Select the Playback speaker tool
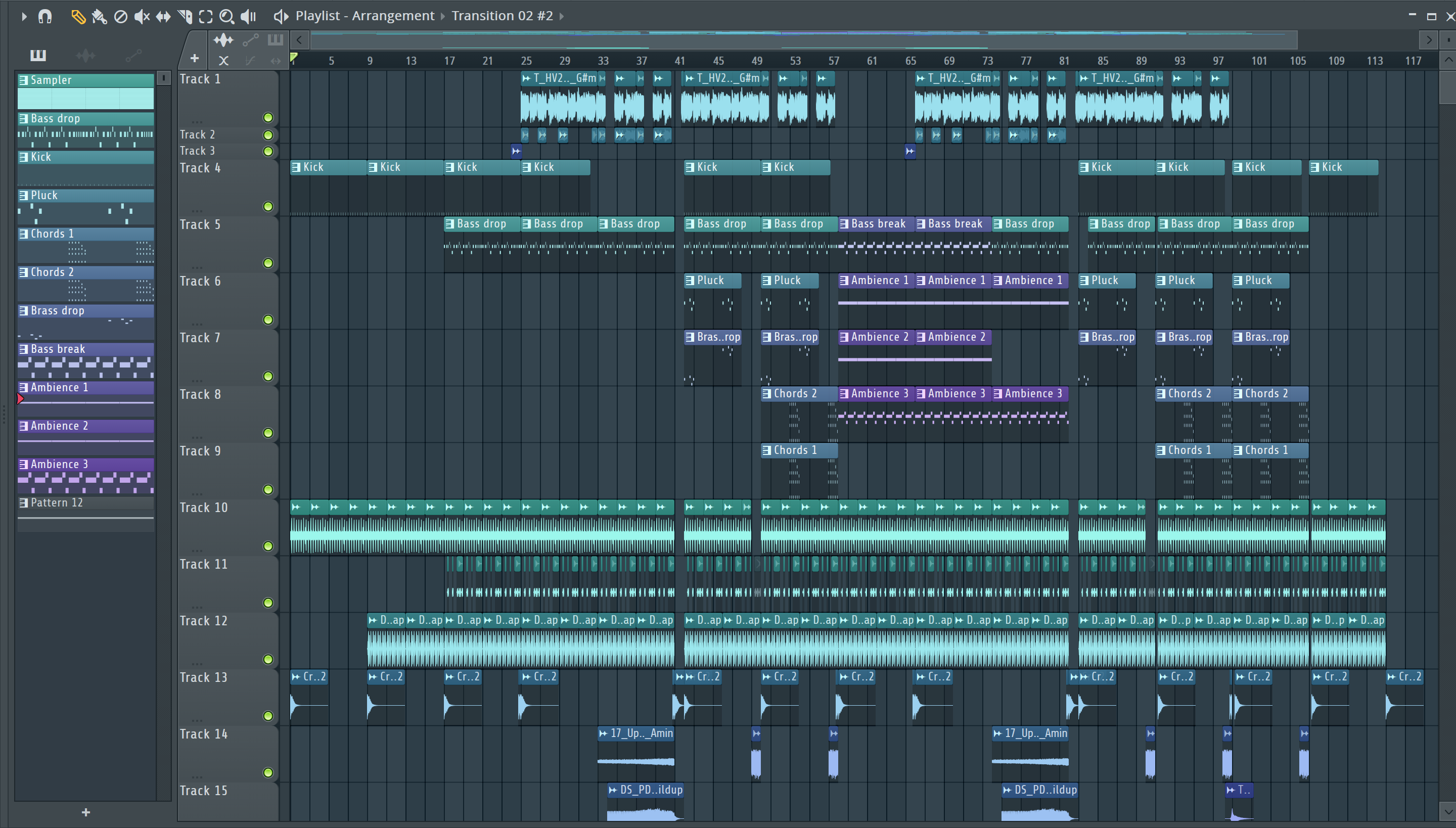Screen dimensions: 1456x828 [248, 17]
